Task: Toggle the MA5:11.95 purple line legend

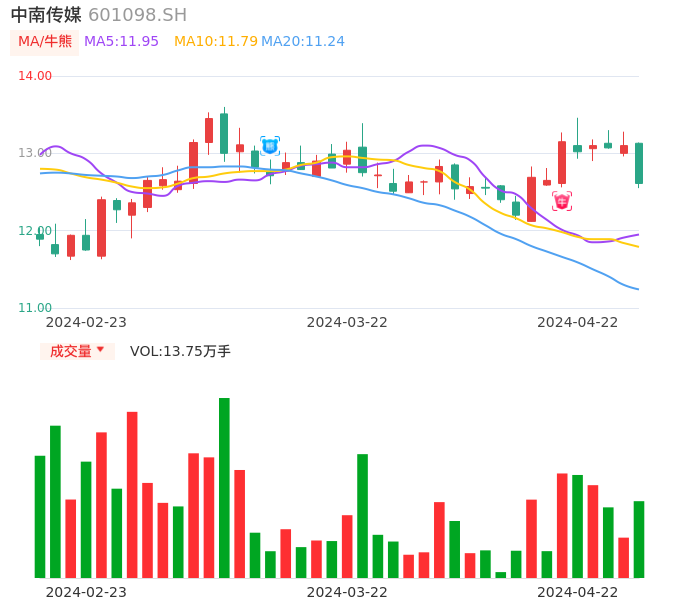Action: 121,41
